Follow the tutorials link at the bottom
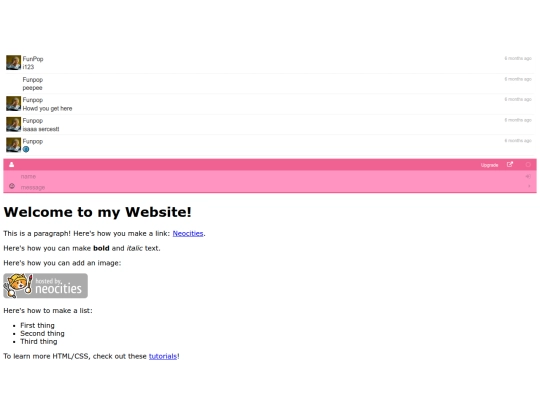The image size is (540, 405). [163, 356]
